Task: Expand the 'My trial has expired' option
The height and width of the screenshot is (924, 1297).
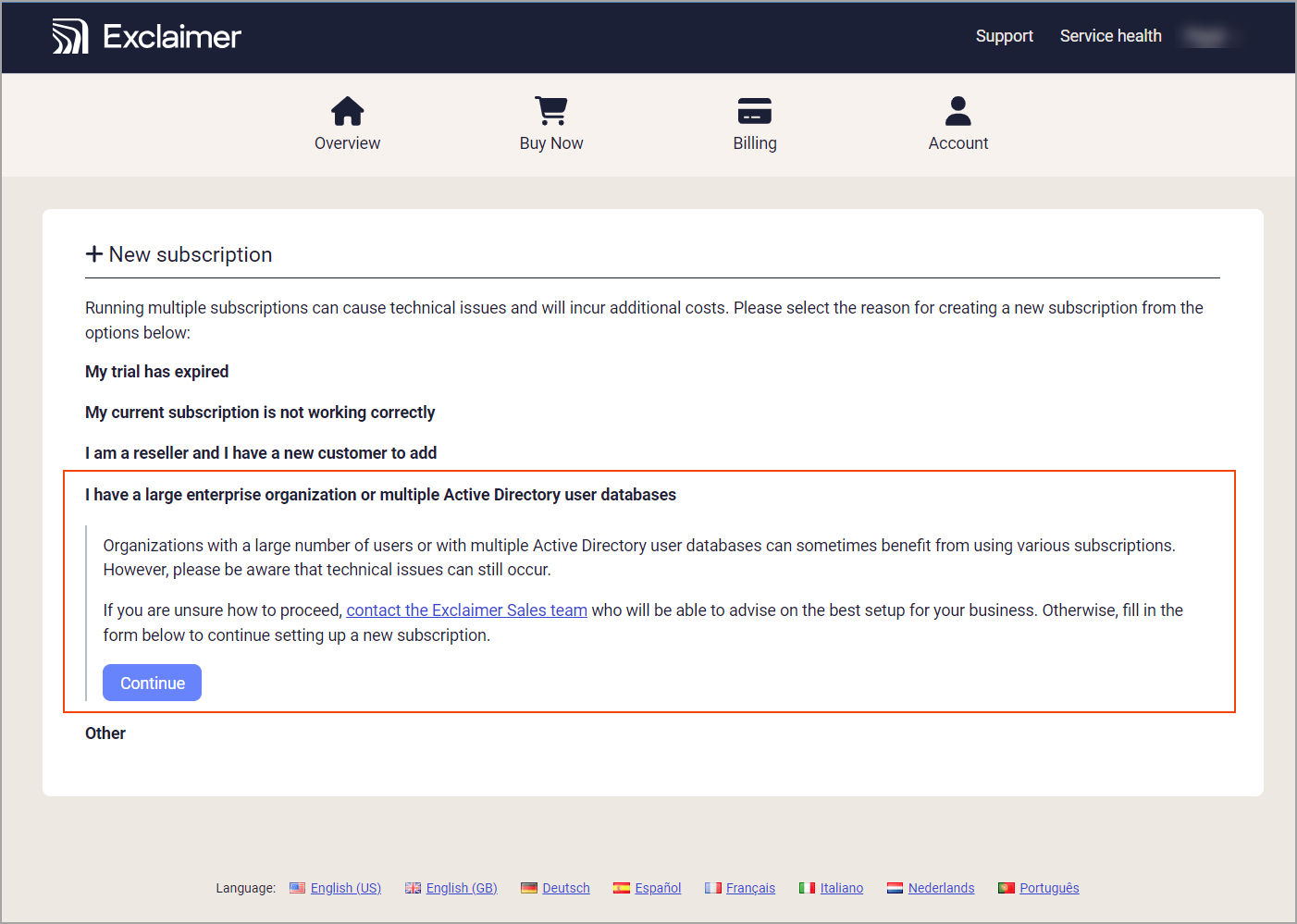Action: pos(156,371)
